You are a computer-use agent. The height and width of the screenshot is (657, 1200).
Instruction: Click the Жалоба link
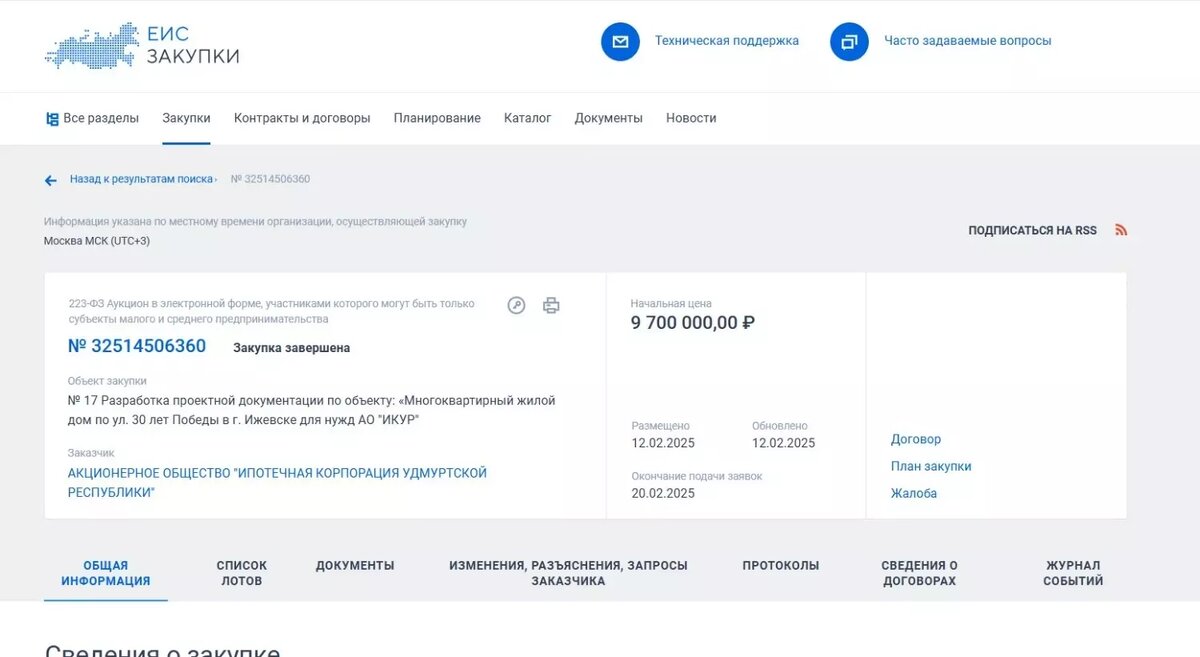tap(912, 493)
